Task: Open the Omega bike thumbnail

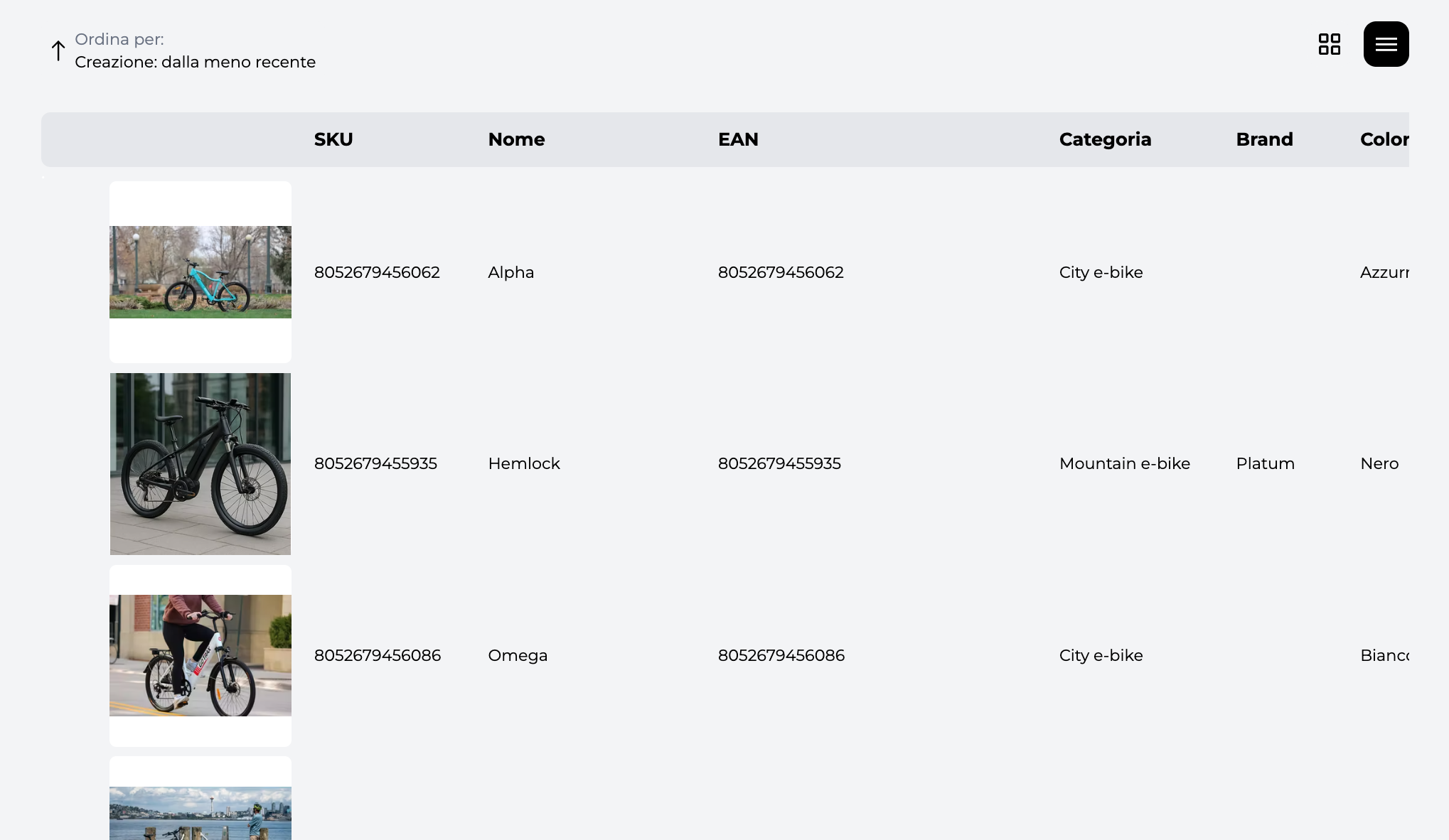Action: [200, 655]
